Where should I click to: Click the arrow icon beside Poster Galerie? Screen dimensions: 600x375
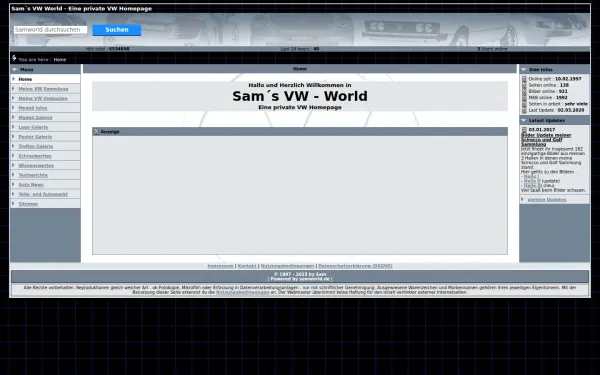13,136
